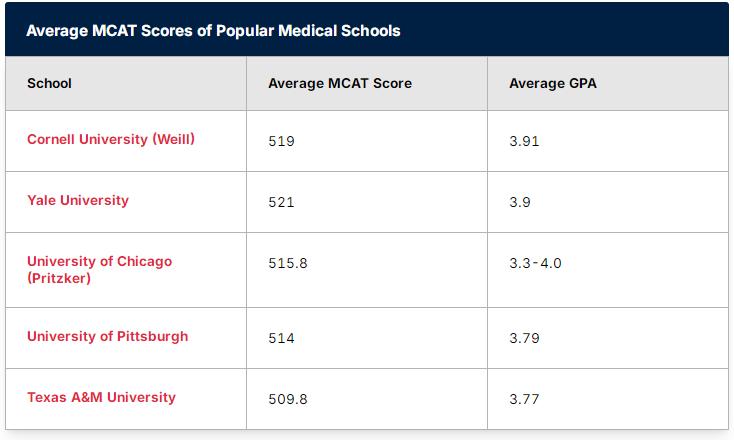The width and height of the screenshot is (734, 440).
Task: Click Cornell's GPA value 3.91
Action: pos(524,141)
